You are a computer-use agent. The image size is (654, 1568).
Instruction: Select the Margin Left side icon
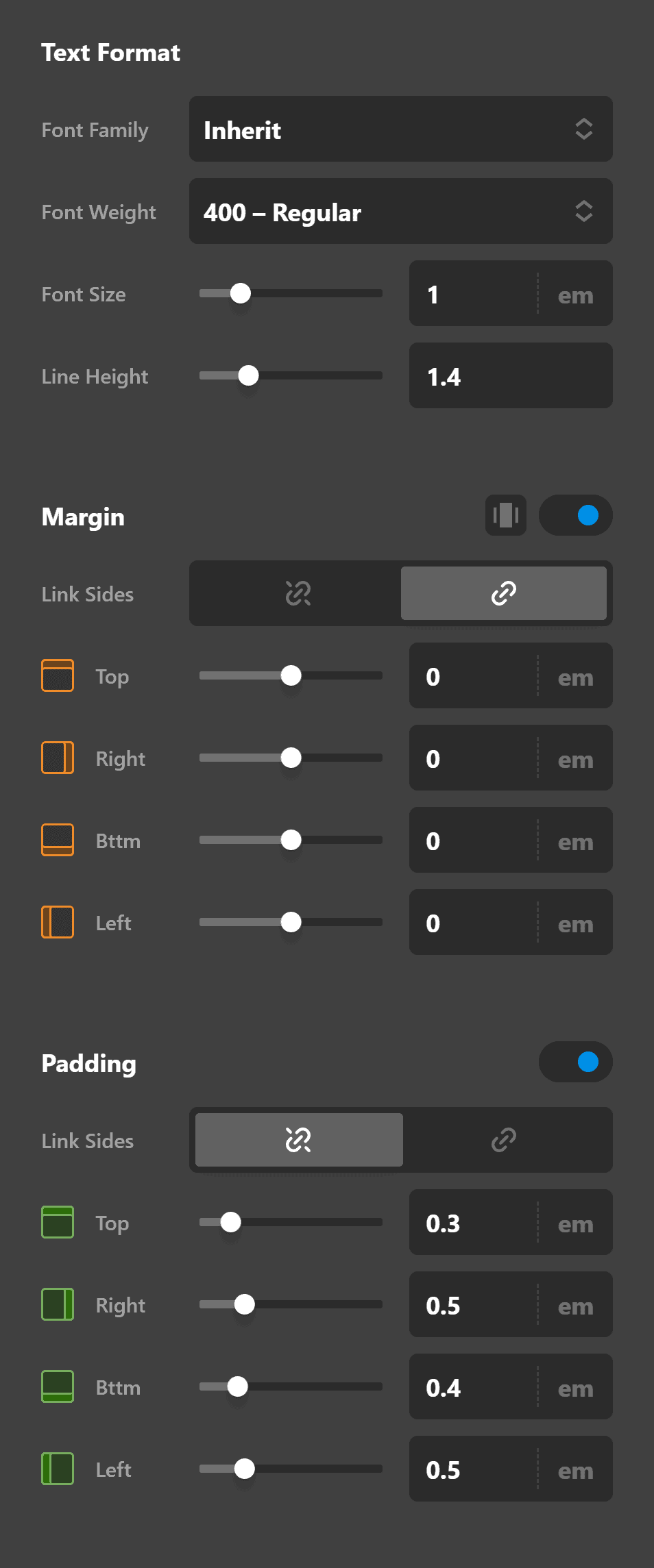coord(58,922)
